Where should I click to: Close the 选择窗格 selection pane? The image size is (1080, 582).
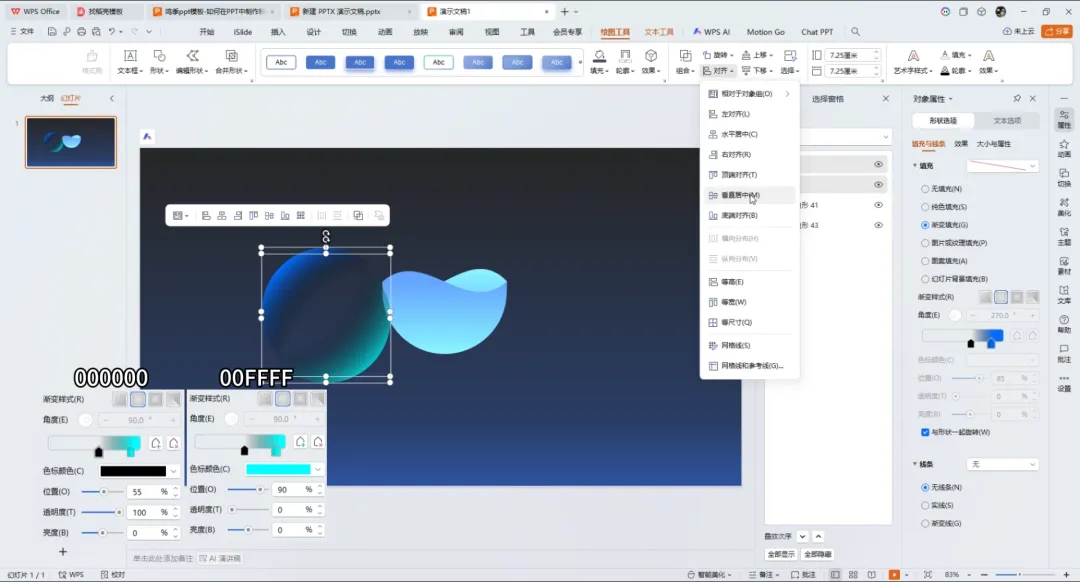pyautogui.click(x=886, y=98)
